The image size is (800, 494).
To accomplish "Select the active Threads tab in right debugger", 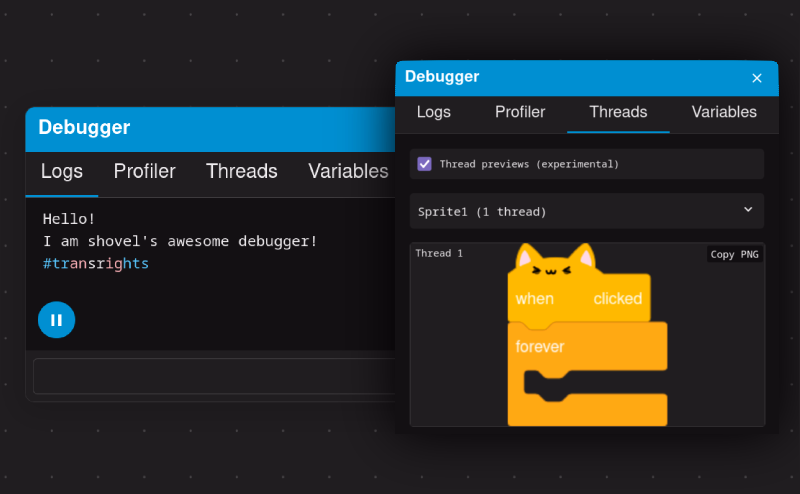I will coord(618,112).
